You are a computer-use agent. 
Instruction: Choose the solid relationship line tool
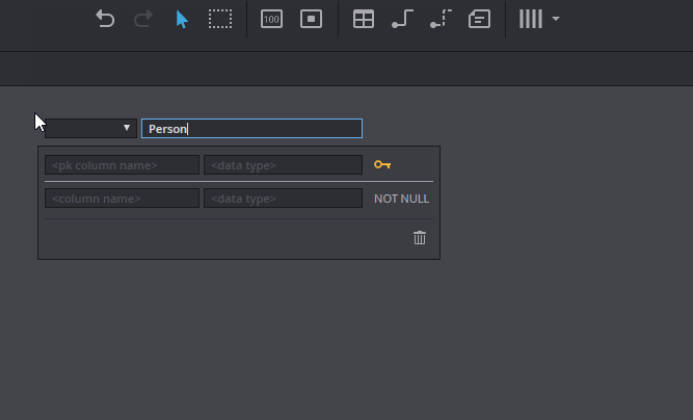click(x=402, y=19)
